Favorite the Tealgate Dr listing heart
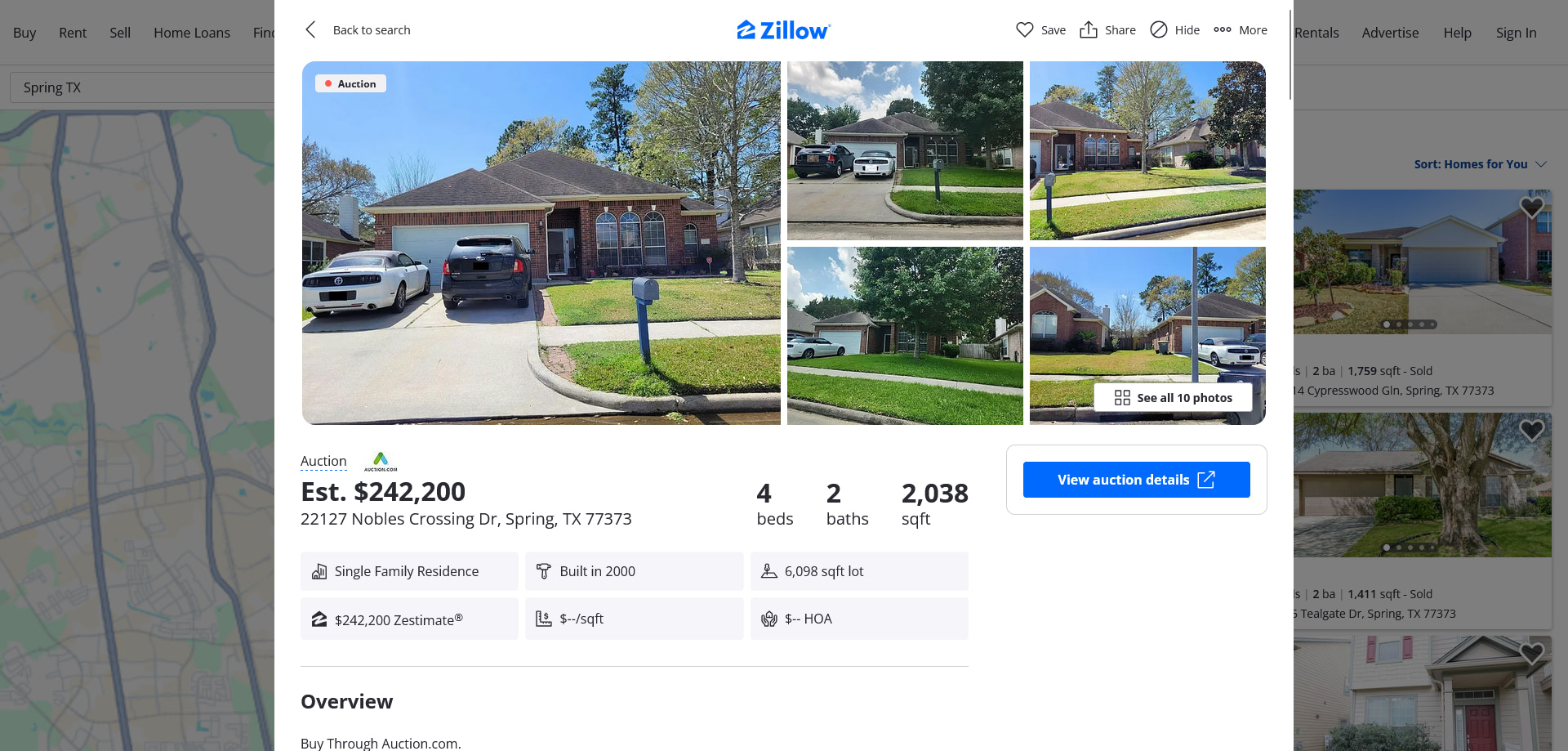This screenshot has height=751, width=1568. [x=1531, y=430]
